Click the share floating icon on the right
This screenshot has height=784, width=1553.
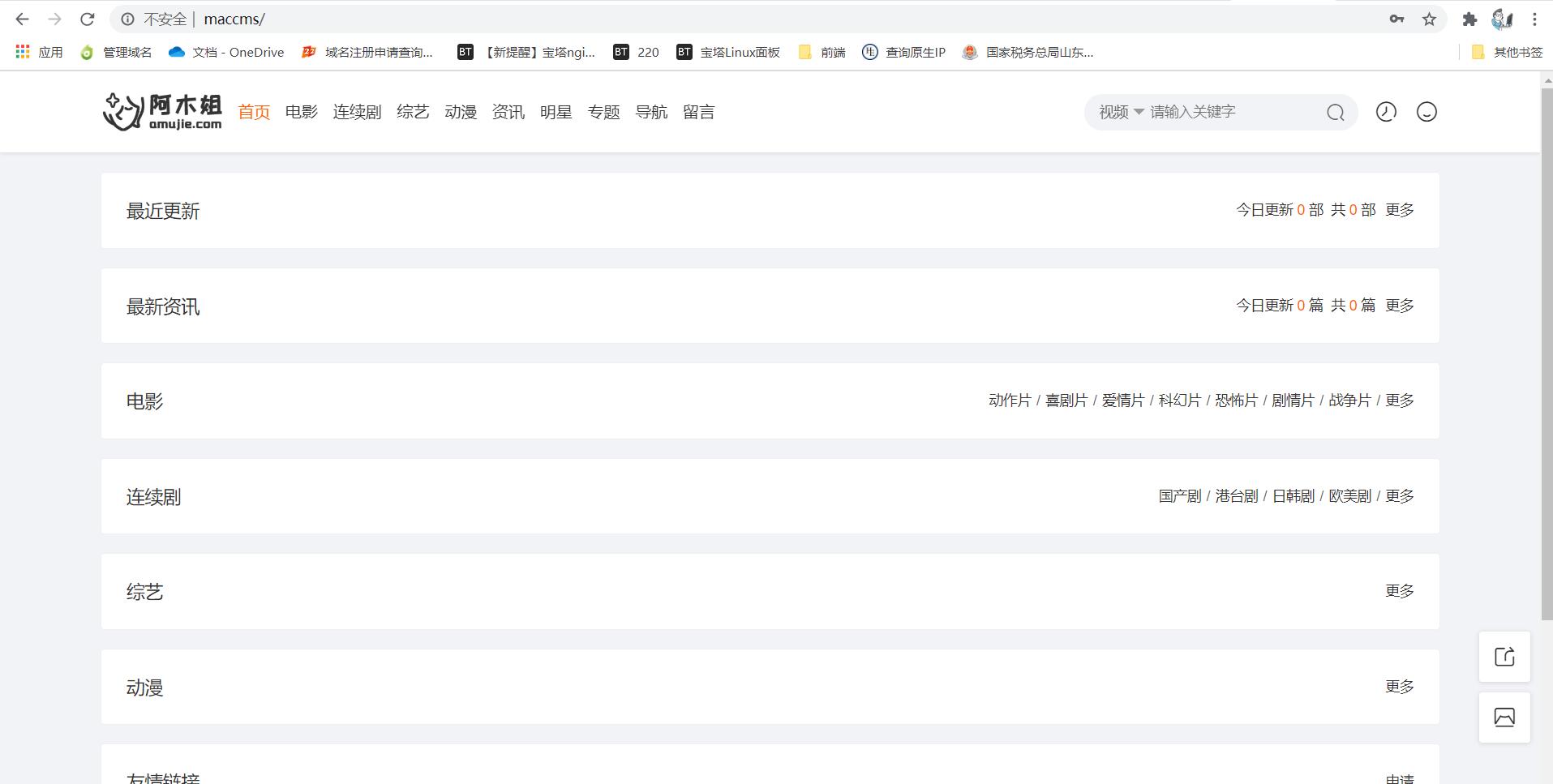tap(1504, 656)
